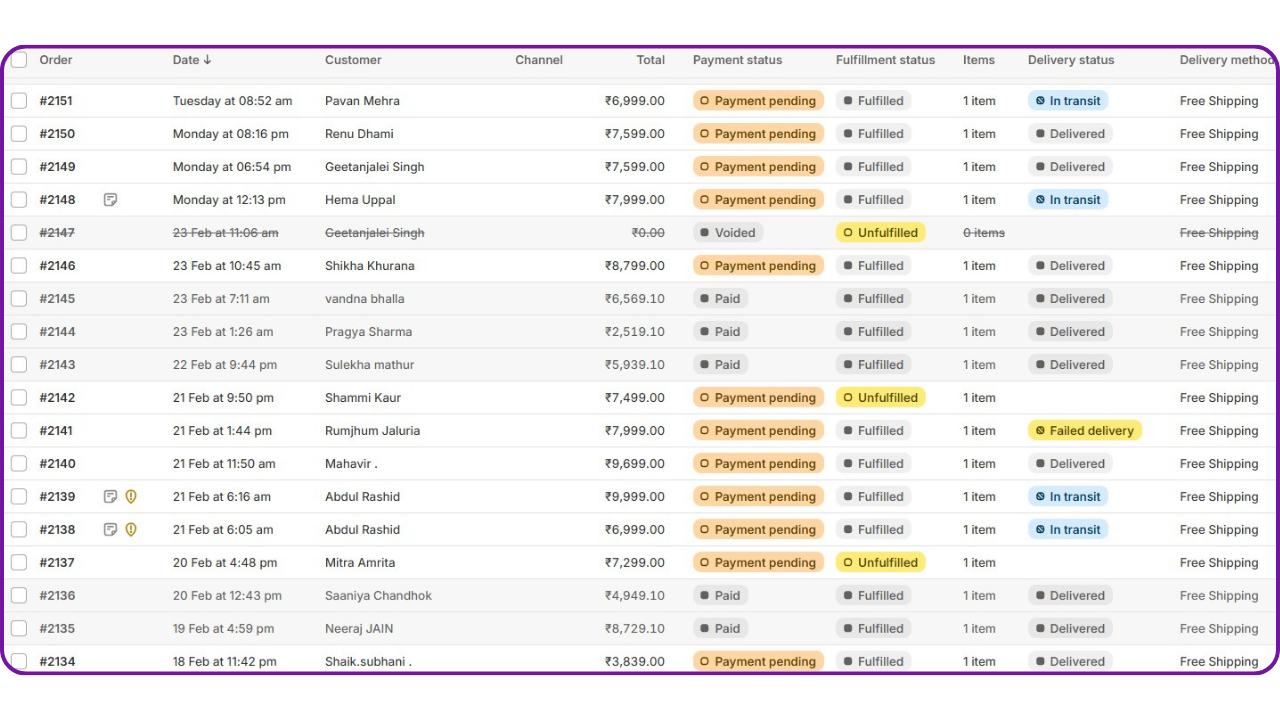Click the note icon on order #2139

click(x=111, y=497)
